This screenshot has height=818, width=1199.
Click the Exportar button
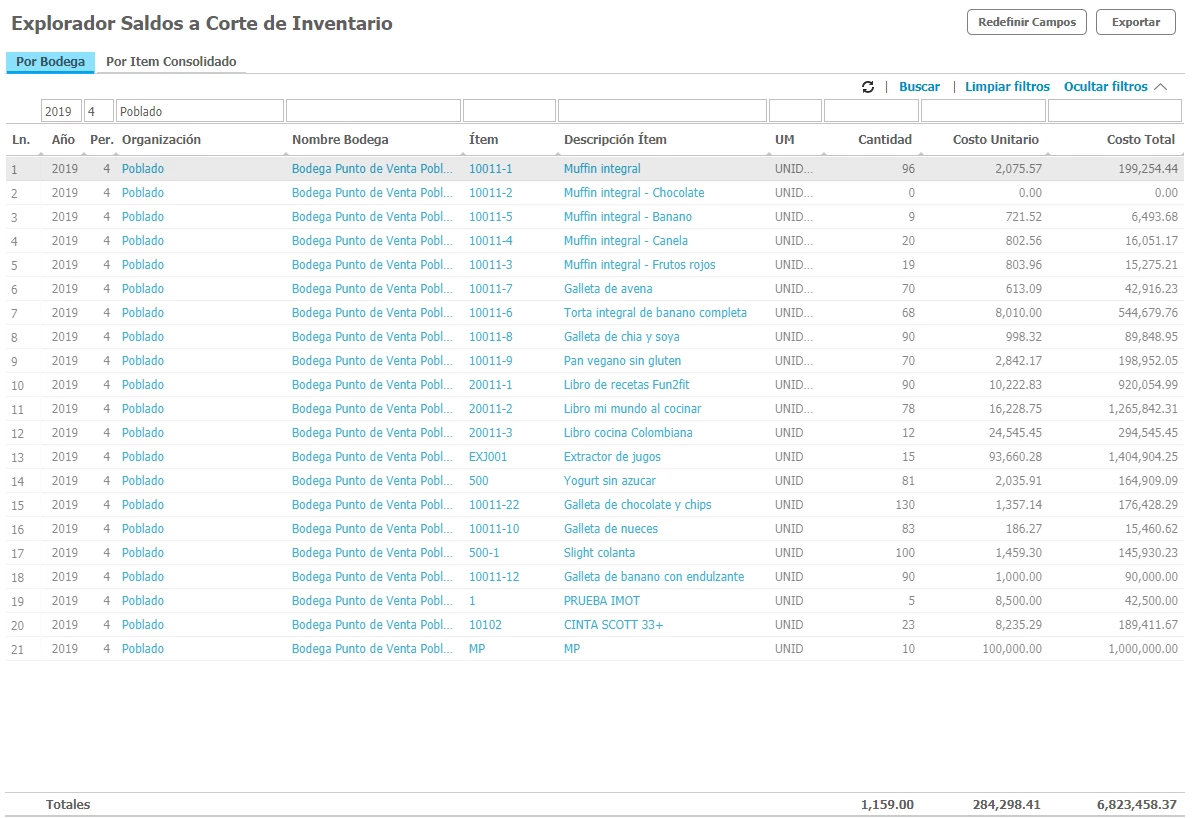tap(1135, 22)
